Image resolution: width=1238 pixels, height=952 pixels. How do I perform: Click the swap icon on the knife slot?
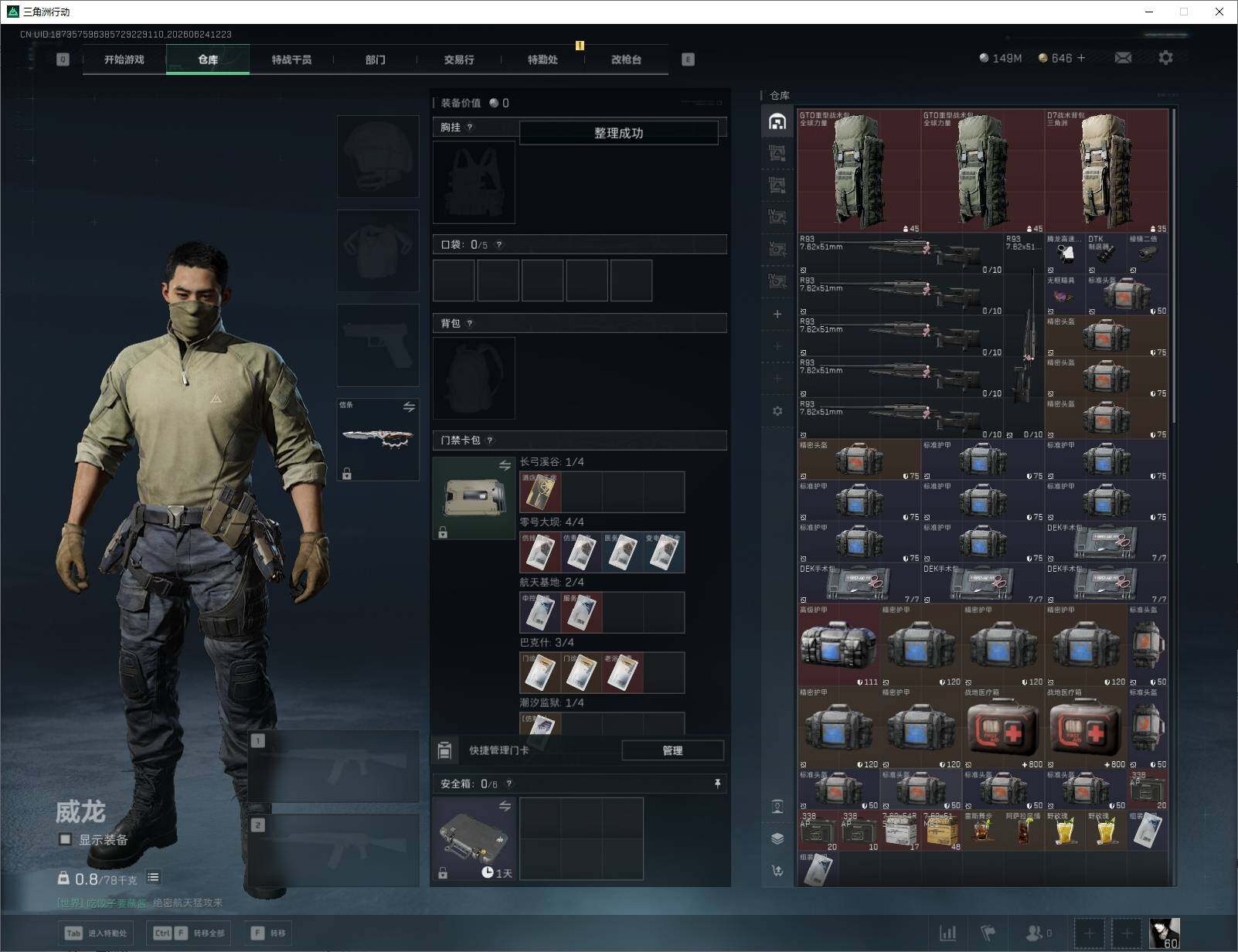point(409,406)
